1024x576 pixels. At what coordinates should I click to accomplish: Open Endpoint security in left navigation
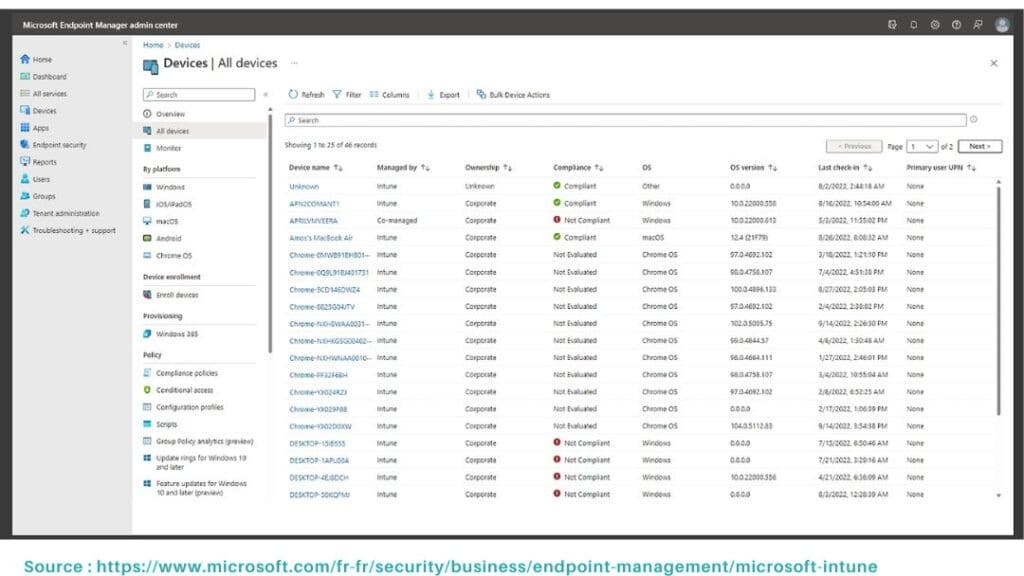click(x=59, y=145)
